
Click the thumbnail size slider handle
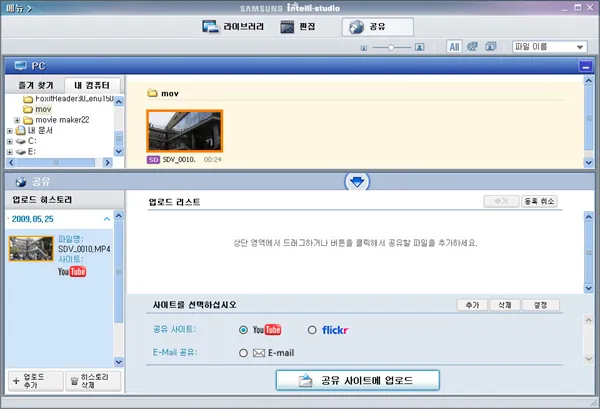point(392,47)
